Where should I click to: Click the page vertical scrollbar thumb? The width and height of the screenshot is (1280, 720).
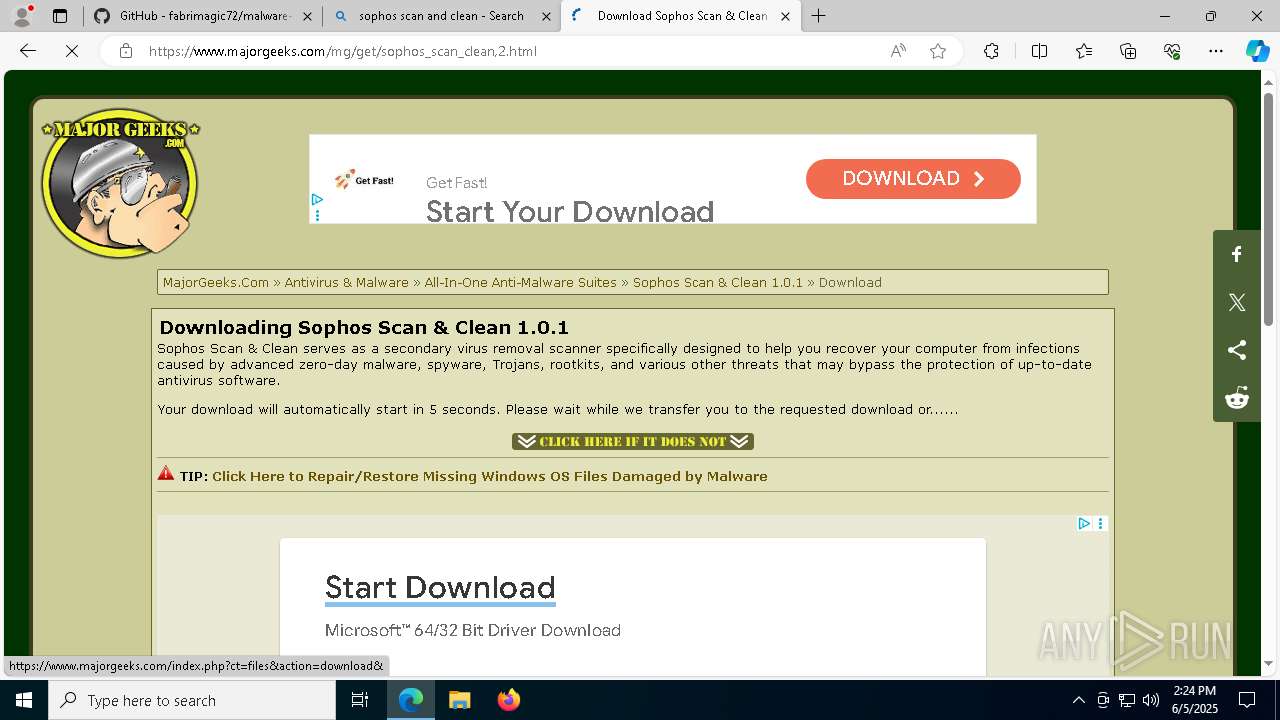point(1268,208)
